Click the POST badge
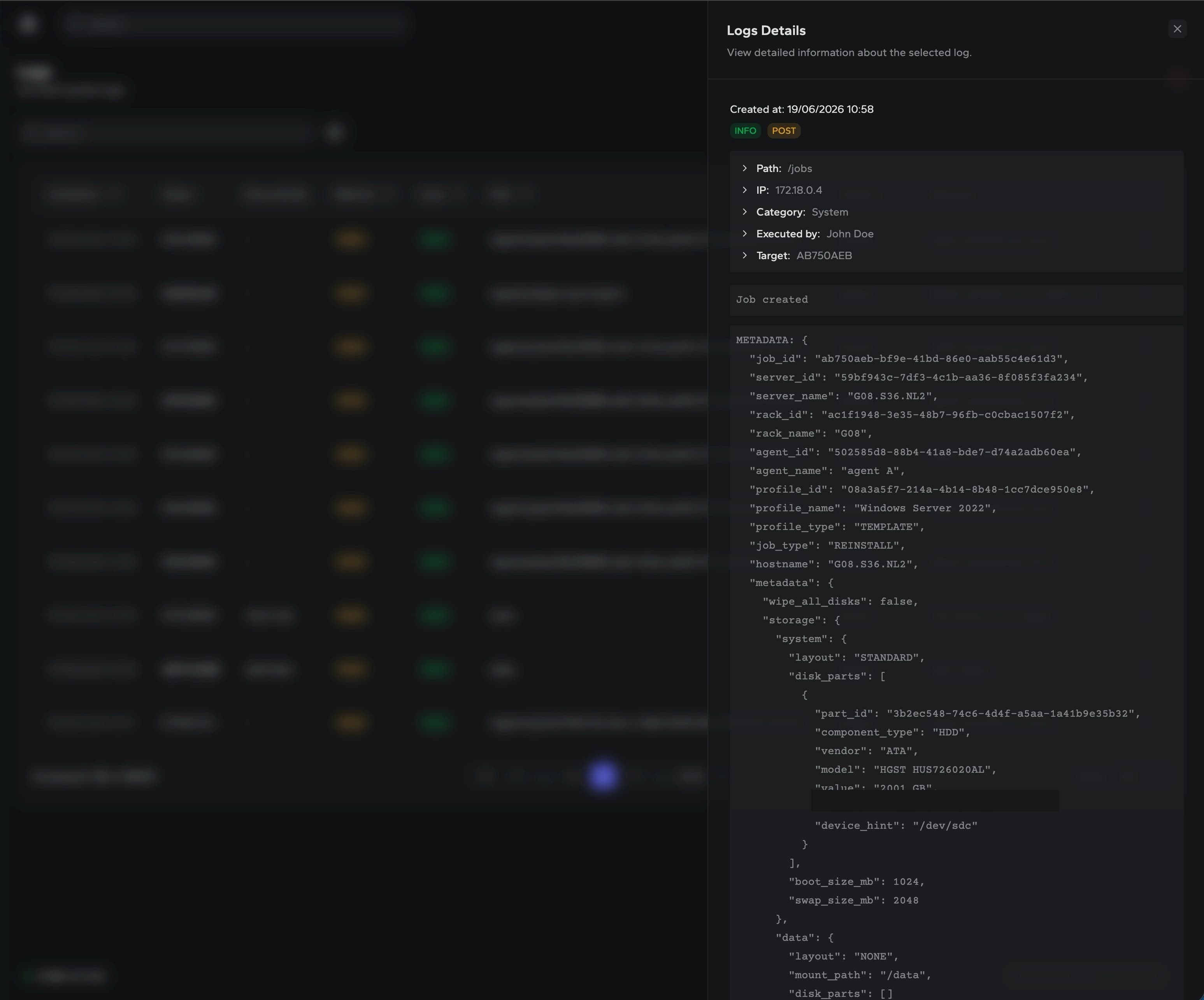 click(784, 131)
